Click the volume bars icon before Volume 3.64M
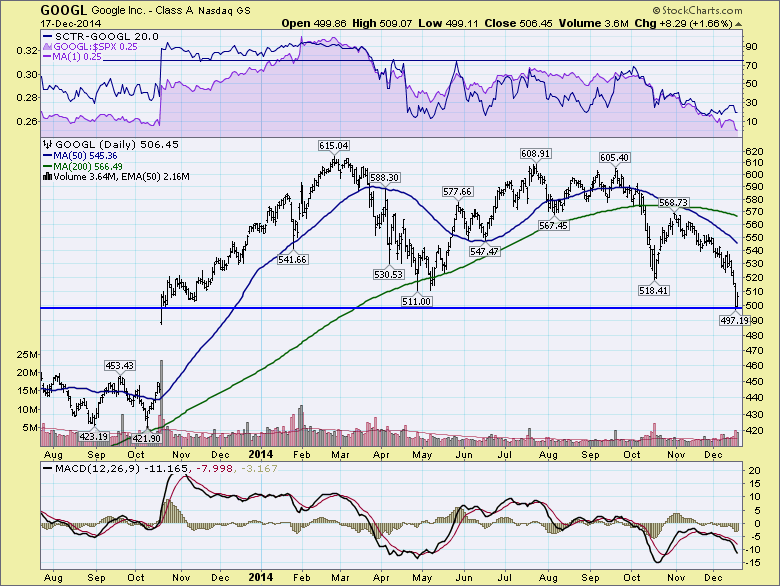Viewport: 780px width, 586px height. [48, 177]
